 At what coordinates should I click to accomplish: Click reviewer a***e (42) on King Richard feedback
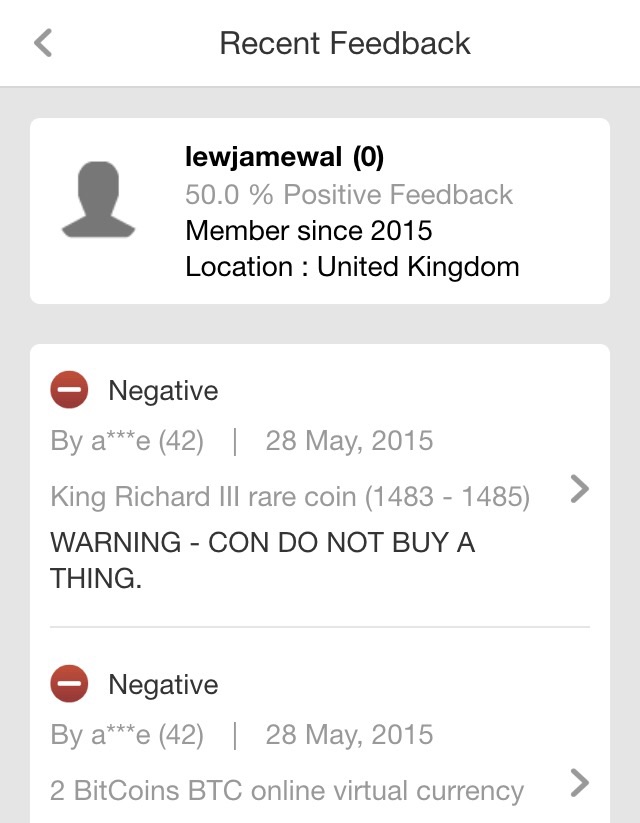127,441
